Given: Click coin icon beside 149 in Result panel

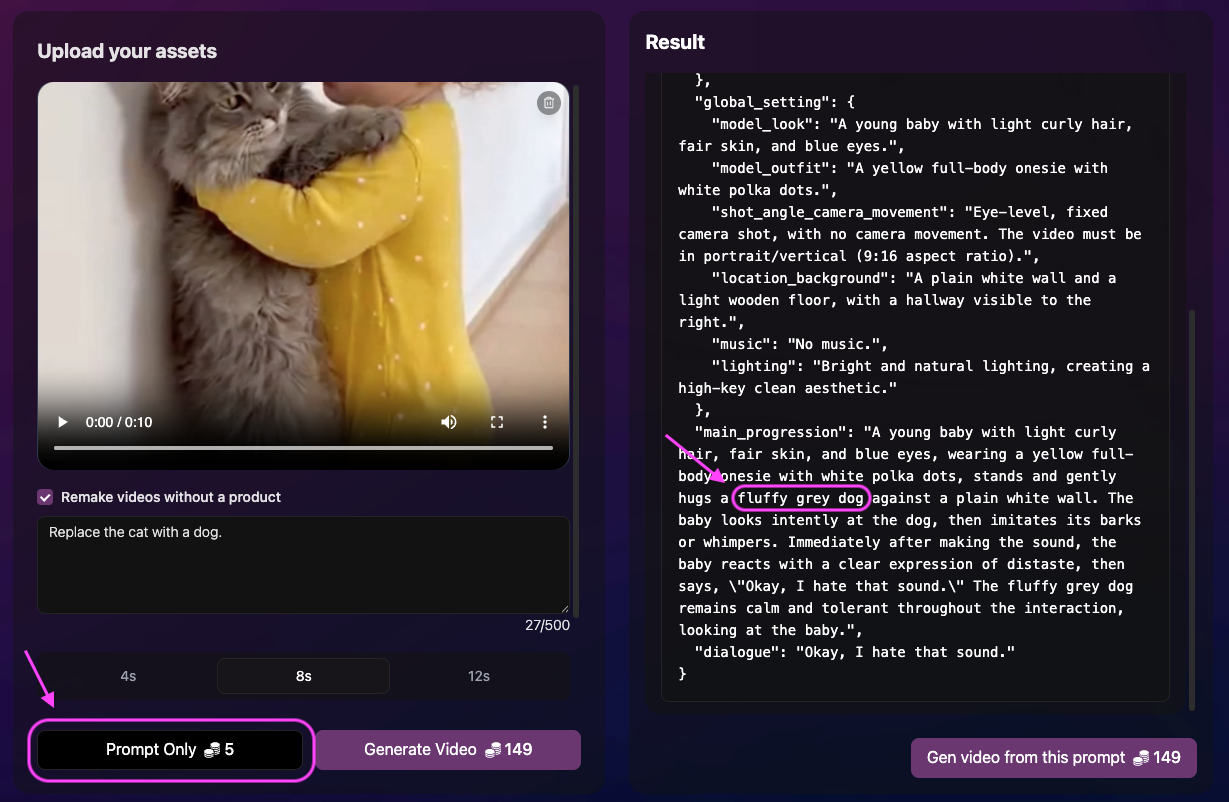Looking at the screenshot, I should [x=1142, y=758].
